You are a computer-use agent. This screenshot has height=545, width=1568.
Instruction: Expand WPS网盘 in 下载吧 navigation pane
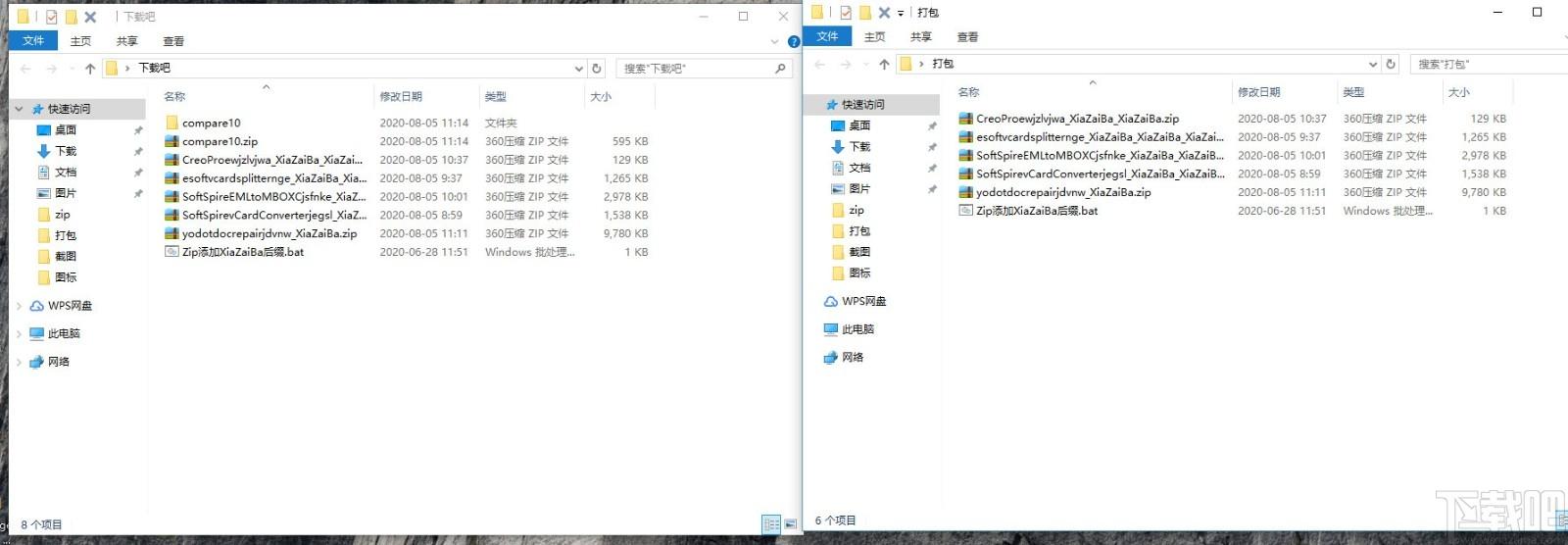coord(19,306)
